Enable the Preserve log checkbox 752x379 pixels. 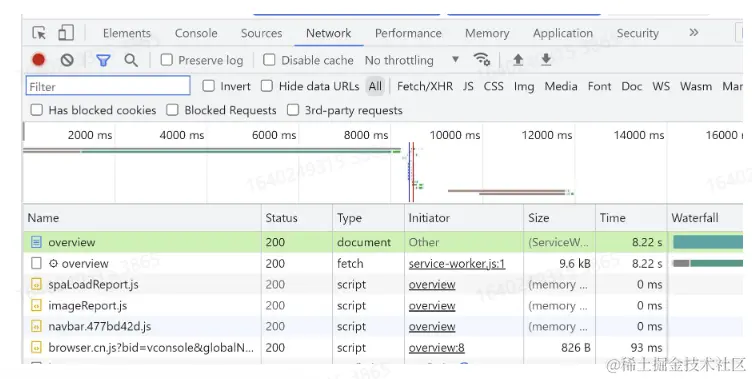[x=166, y=60]
